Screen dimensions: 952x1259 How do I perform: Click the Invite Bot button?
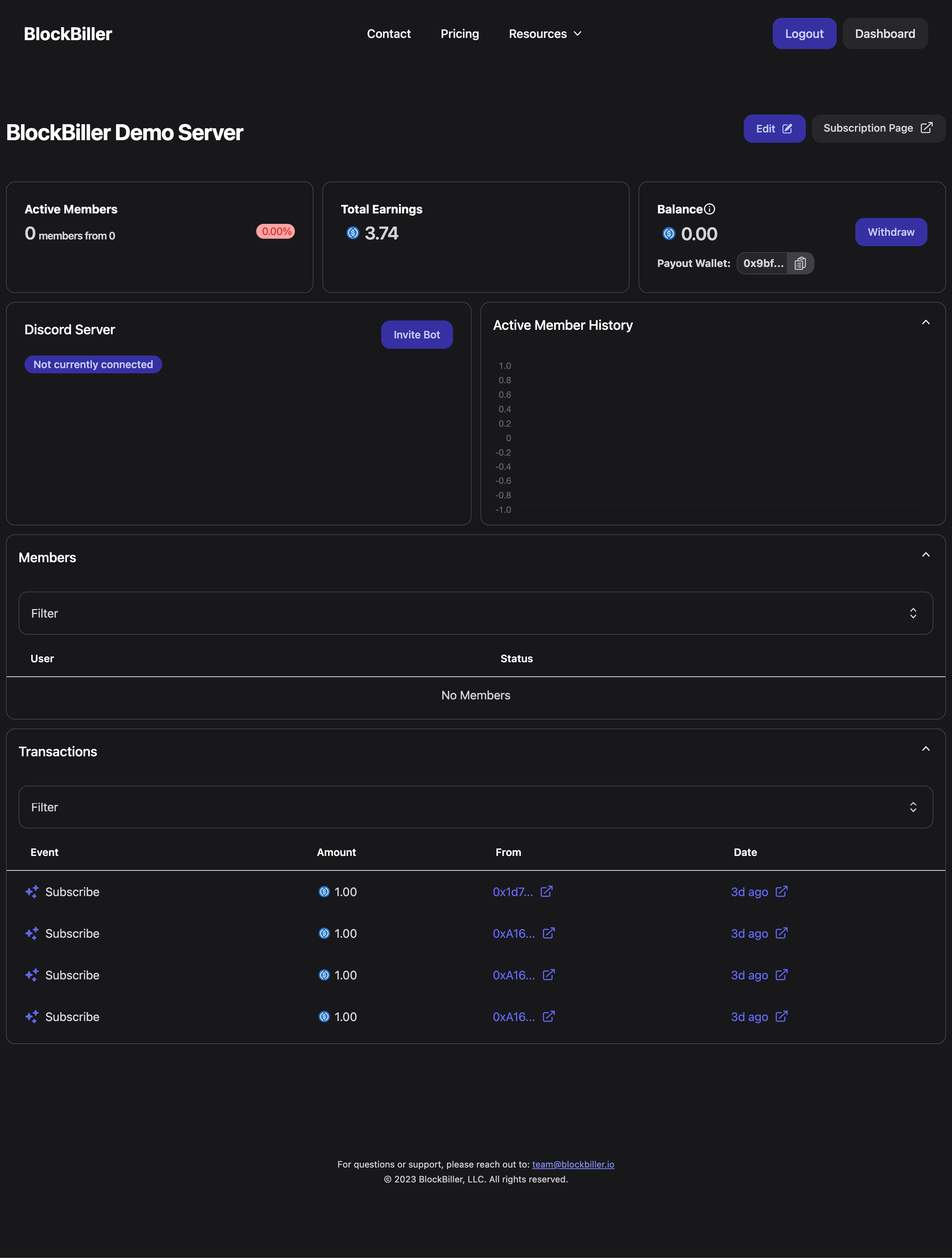pyautogui.click(x=417, y=335)
